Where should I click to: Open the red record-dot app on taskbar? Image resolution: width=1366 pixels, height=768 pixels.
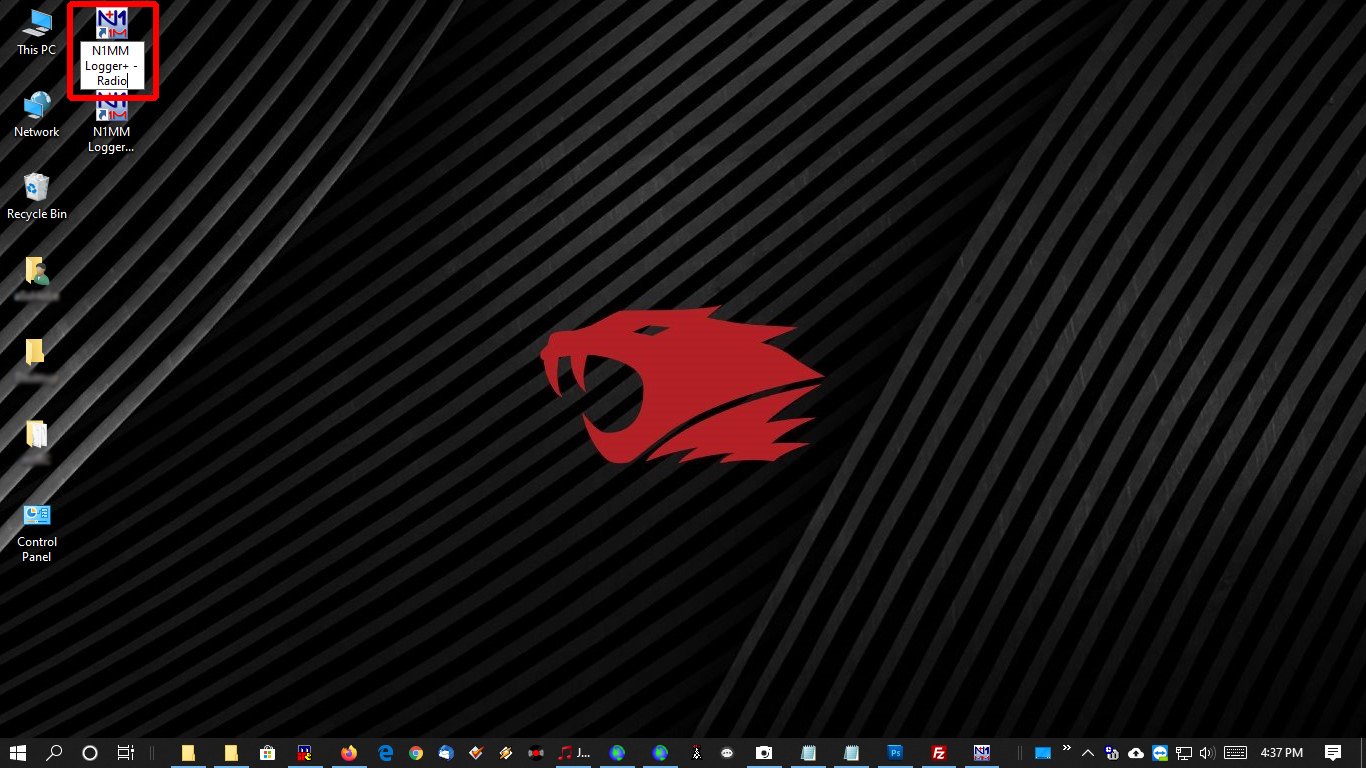pyautogui.click(x=536, y=753)
